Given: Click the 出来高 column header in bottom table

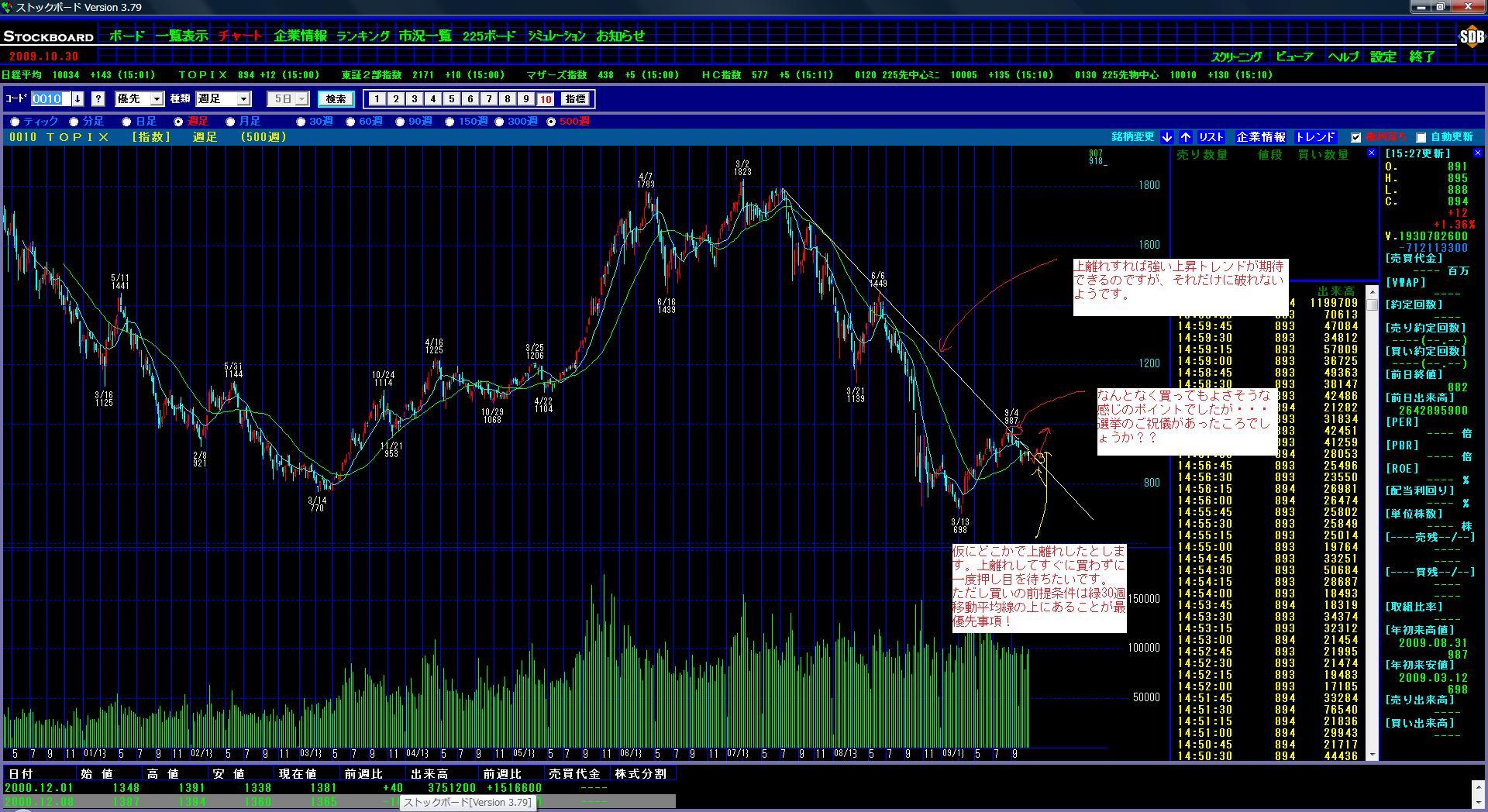Looking at the screenshot, I should tap(439, 773).
